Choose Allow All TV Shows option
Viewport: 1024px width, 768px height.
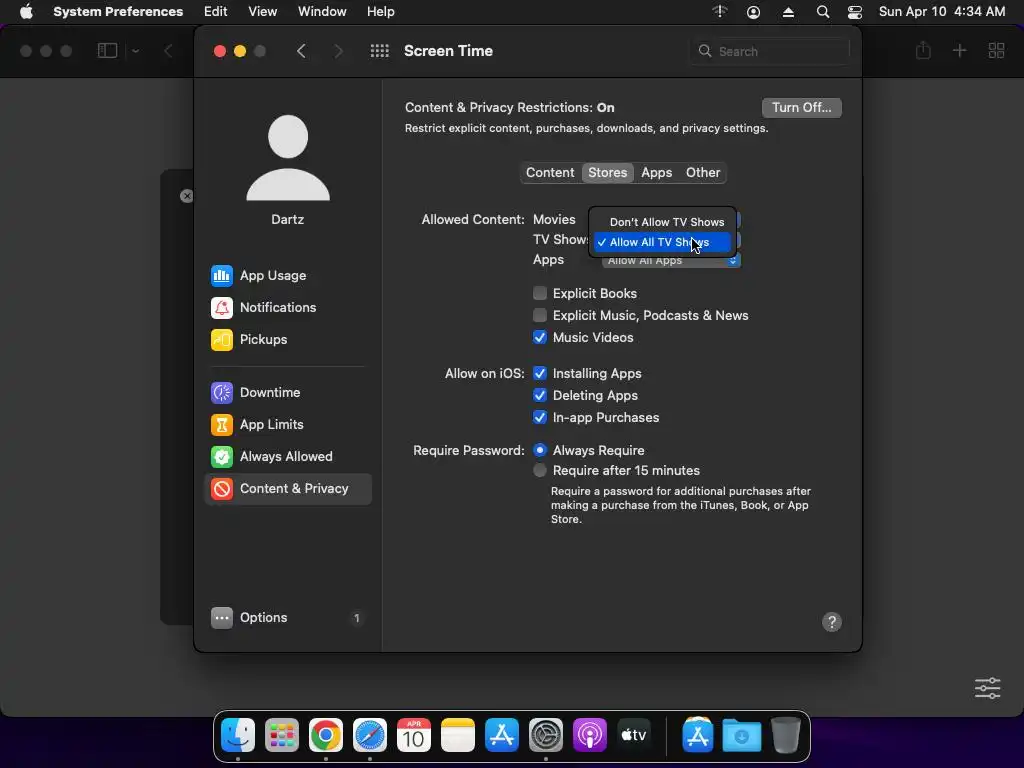click(662, 242)
